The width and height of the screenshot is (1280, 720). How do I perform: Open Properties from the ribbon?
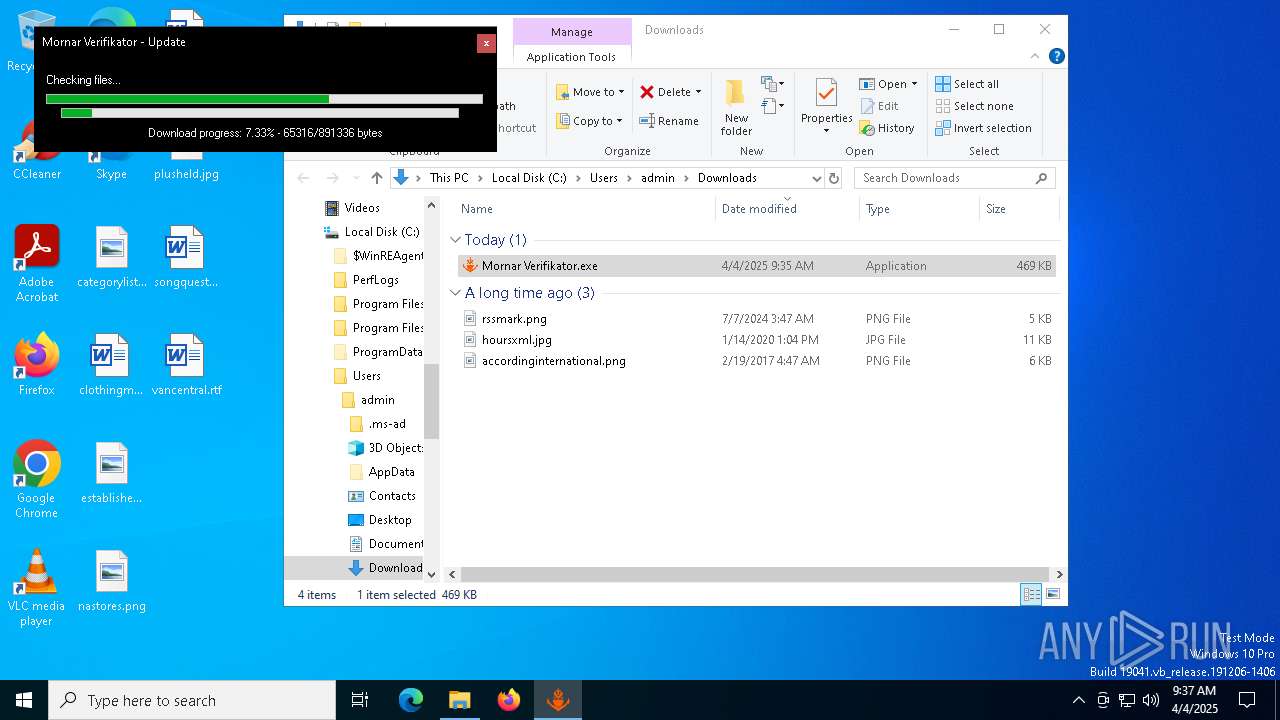[x=826, y=107]
